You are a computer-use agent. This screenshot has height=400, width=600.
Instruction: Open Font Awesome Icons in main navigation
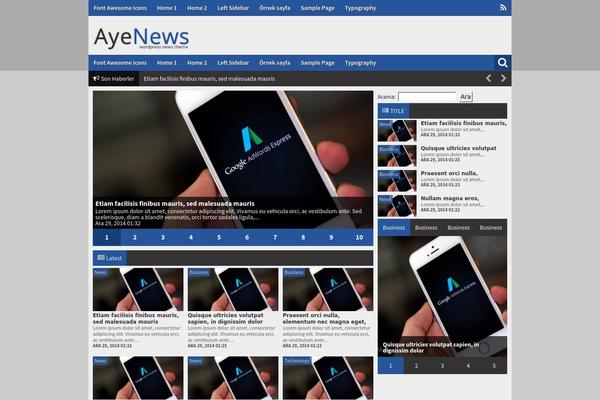[x=120, y=63]
